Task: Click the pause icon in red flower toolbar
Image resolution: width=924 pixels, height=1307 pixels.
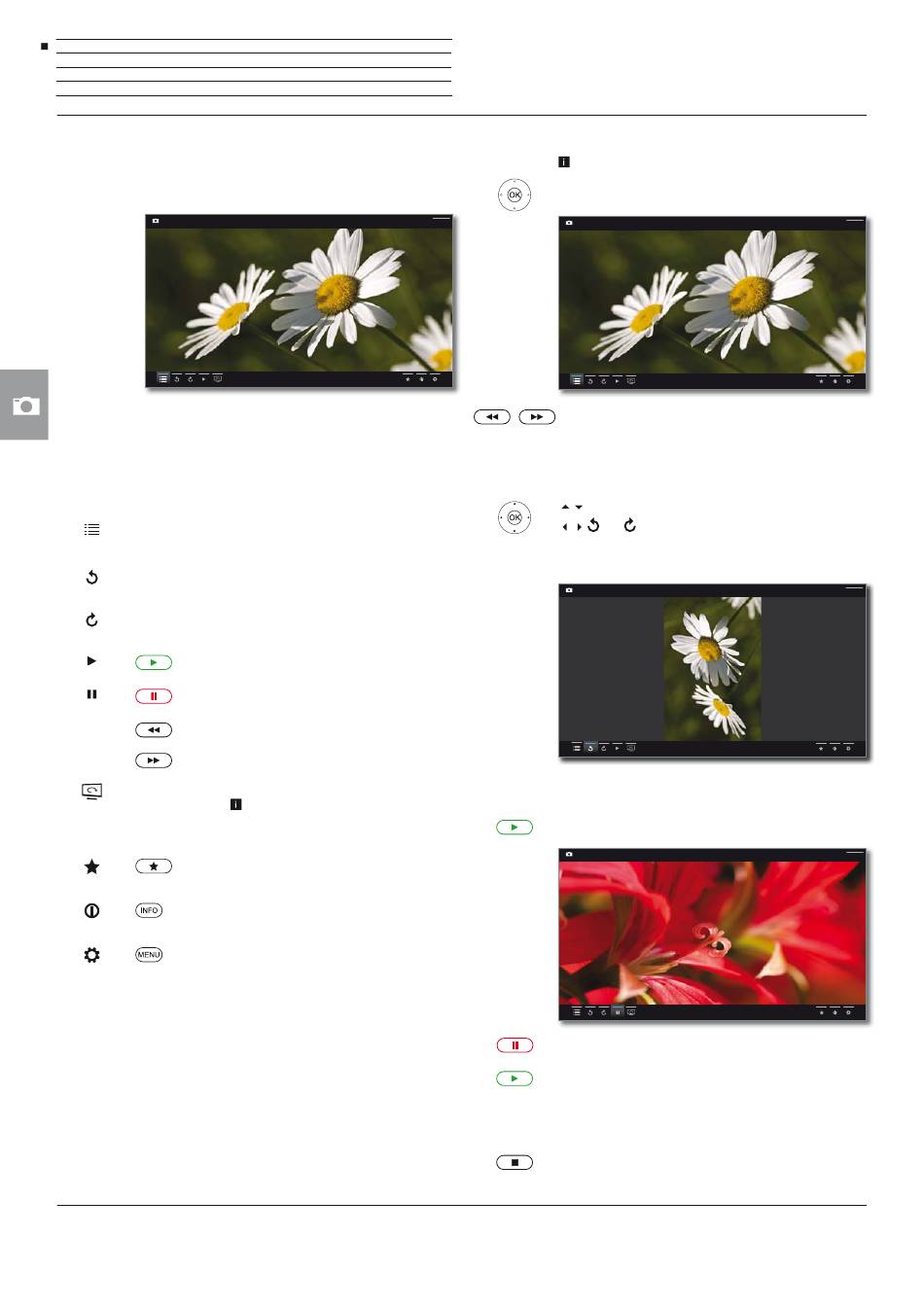Action: coord(618,1012)
